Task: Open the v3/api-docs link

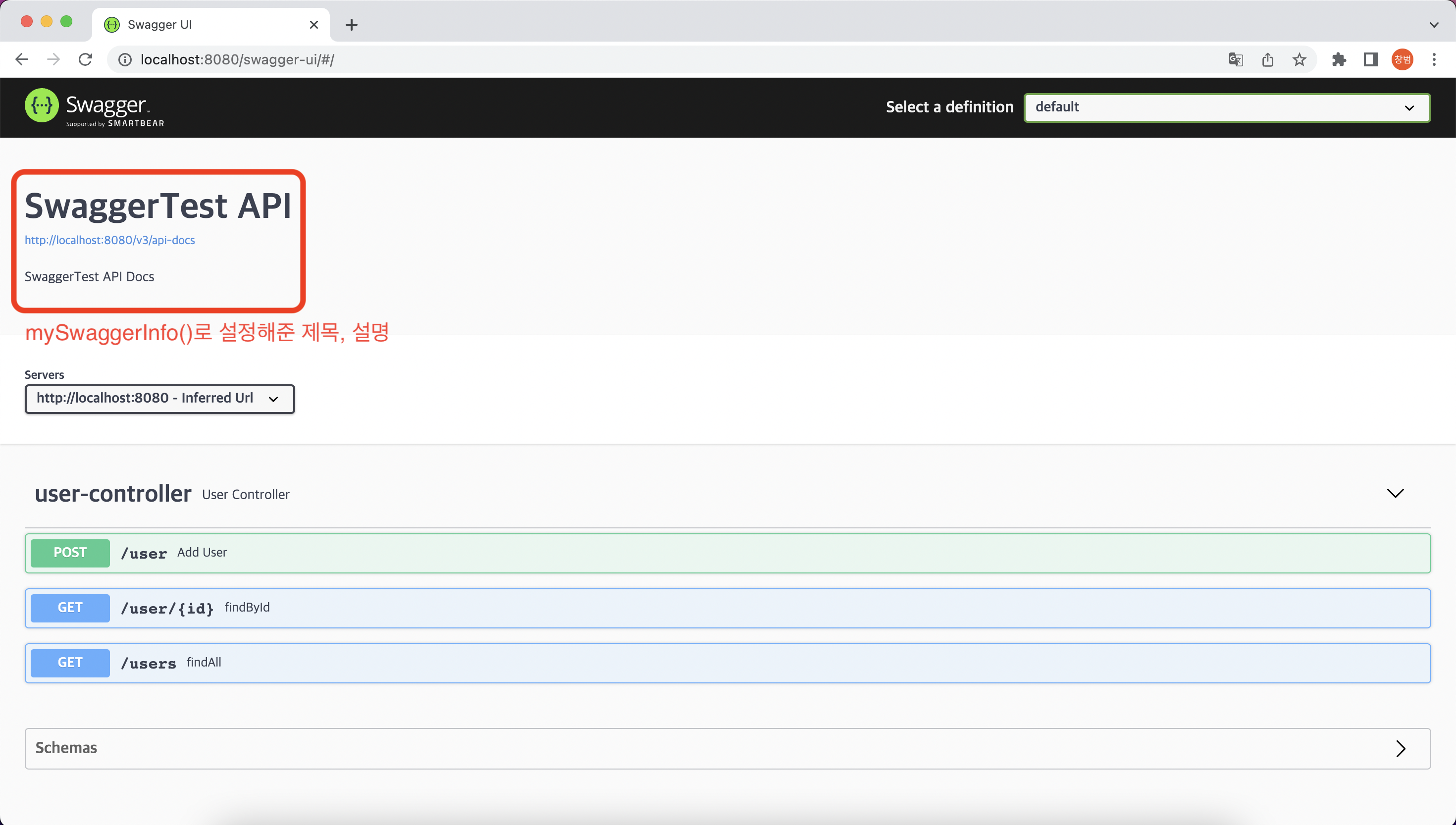Action: tap(109, 240)
